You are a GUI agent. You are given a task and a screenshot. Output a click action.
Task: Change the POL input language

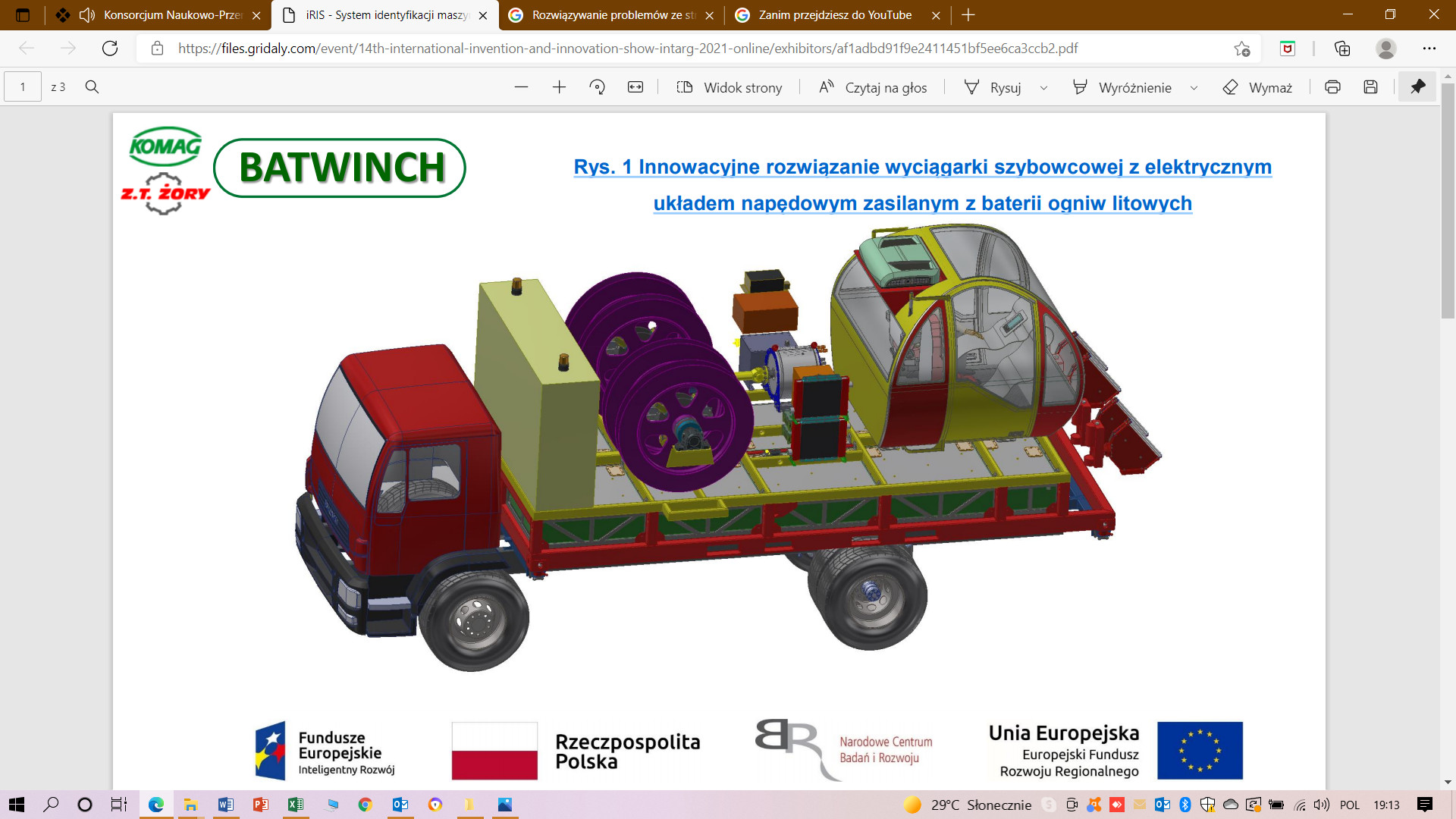point(1350,805)
